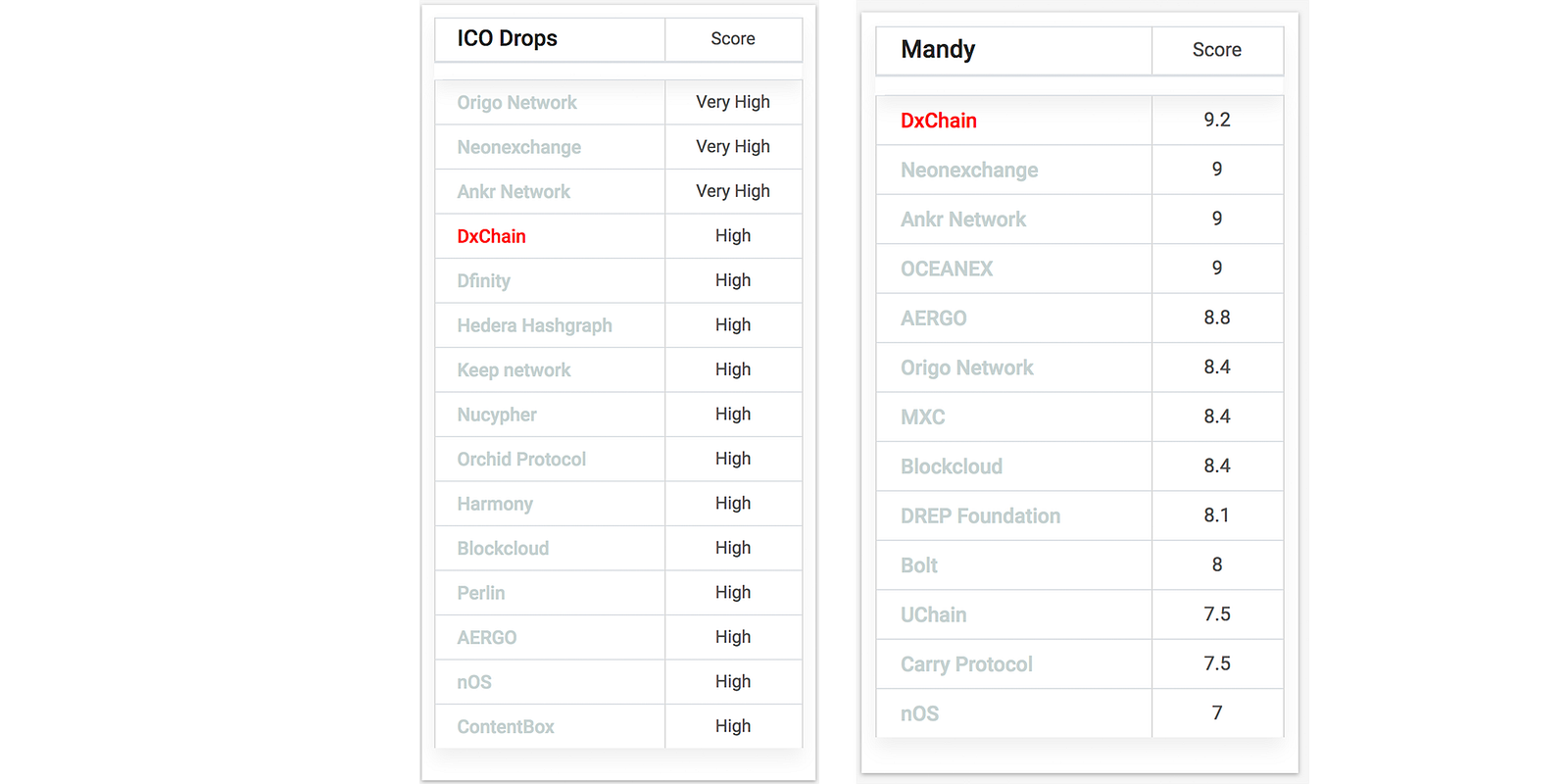Screen dimensions: 1568x784
Task: Select Harmony in the ICO Drops table
Action: [495, 504]
